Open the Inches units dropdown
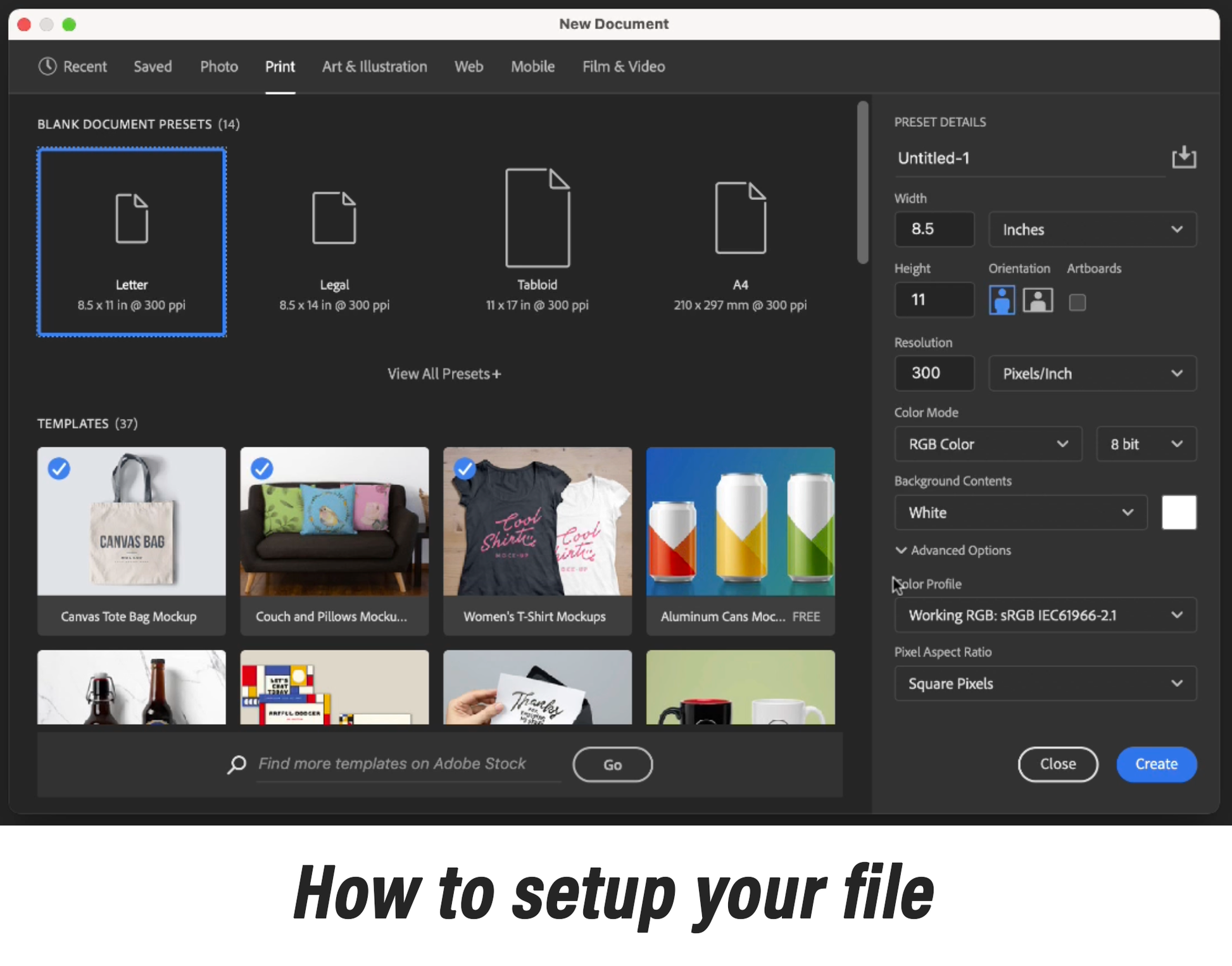The width and height of the screenshot is (1232, 966). 1092,229
